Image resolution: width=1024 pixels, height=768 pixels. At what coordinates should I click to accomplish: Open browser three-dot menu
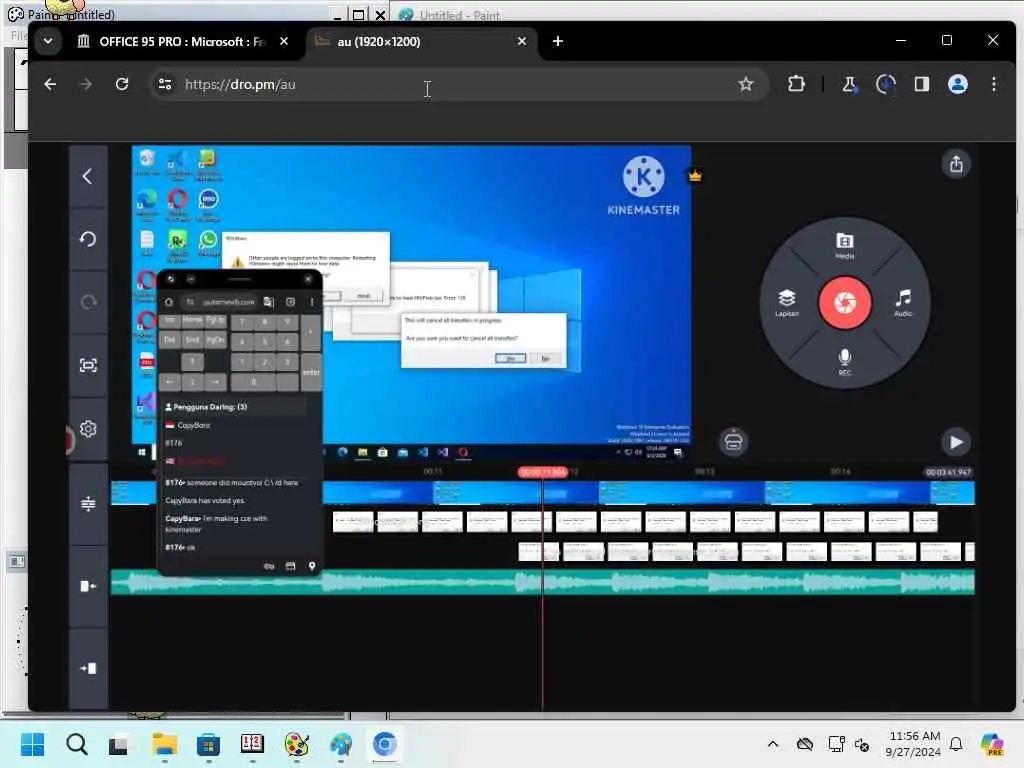993,84
